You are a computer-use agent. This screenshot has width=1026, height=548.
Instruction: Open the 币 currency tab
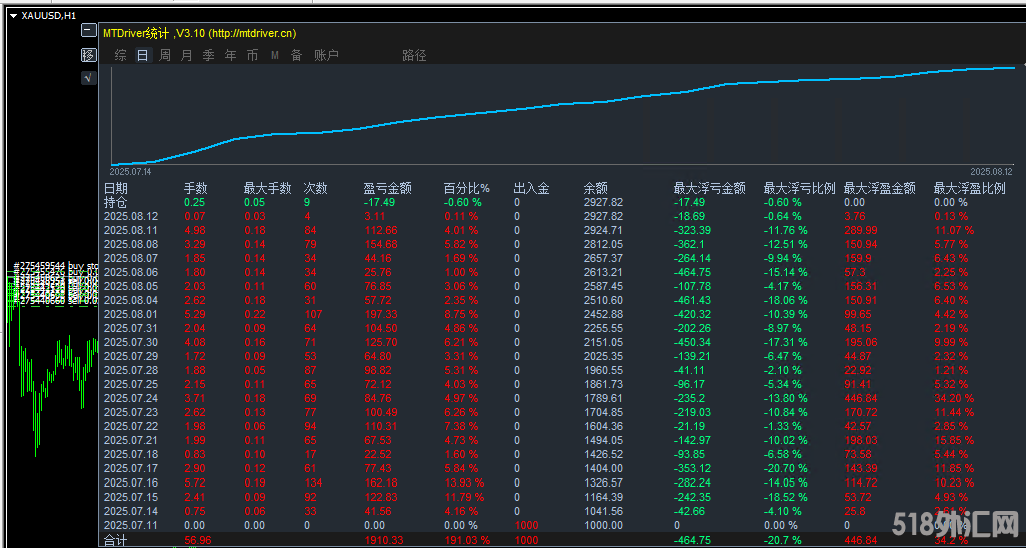tap(252, 56)
